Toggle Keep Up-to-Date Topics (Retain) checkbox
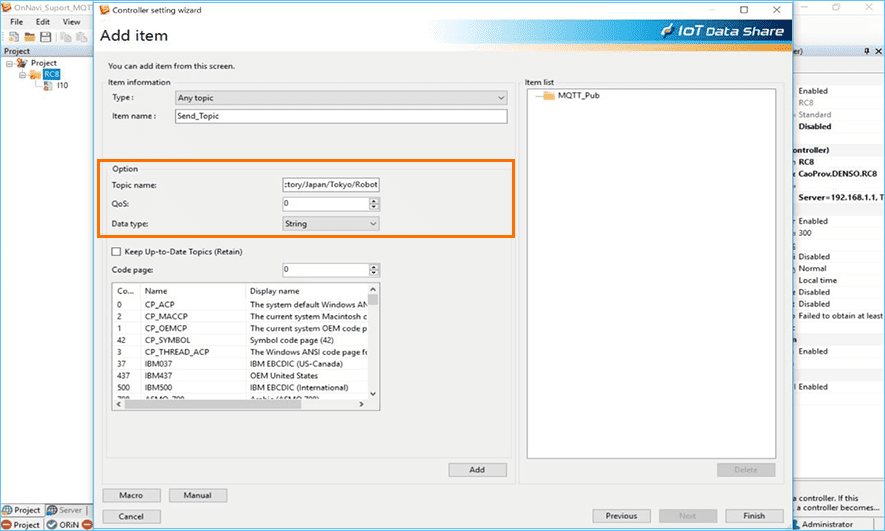Viewport: 885px width, 531px height. [116, 252]
